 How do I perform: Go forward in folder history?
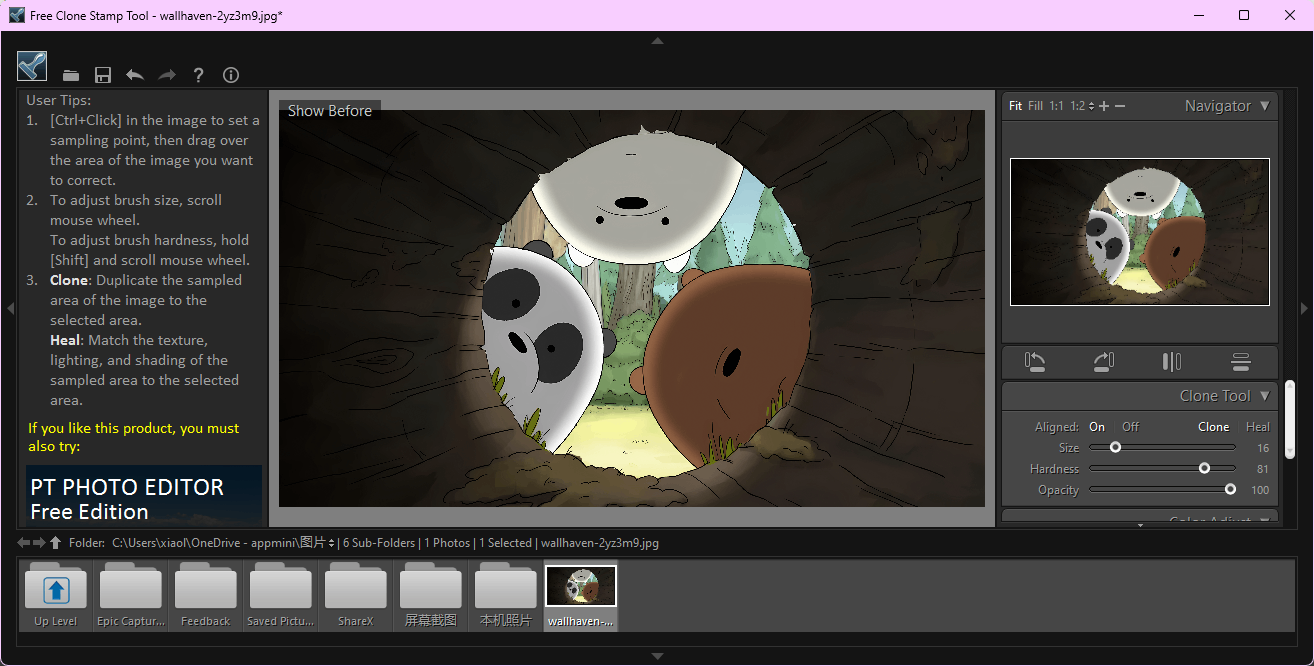(x=40, y=542)
